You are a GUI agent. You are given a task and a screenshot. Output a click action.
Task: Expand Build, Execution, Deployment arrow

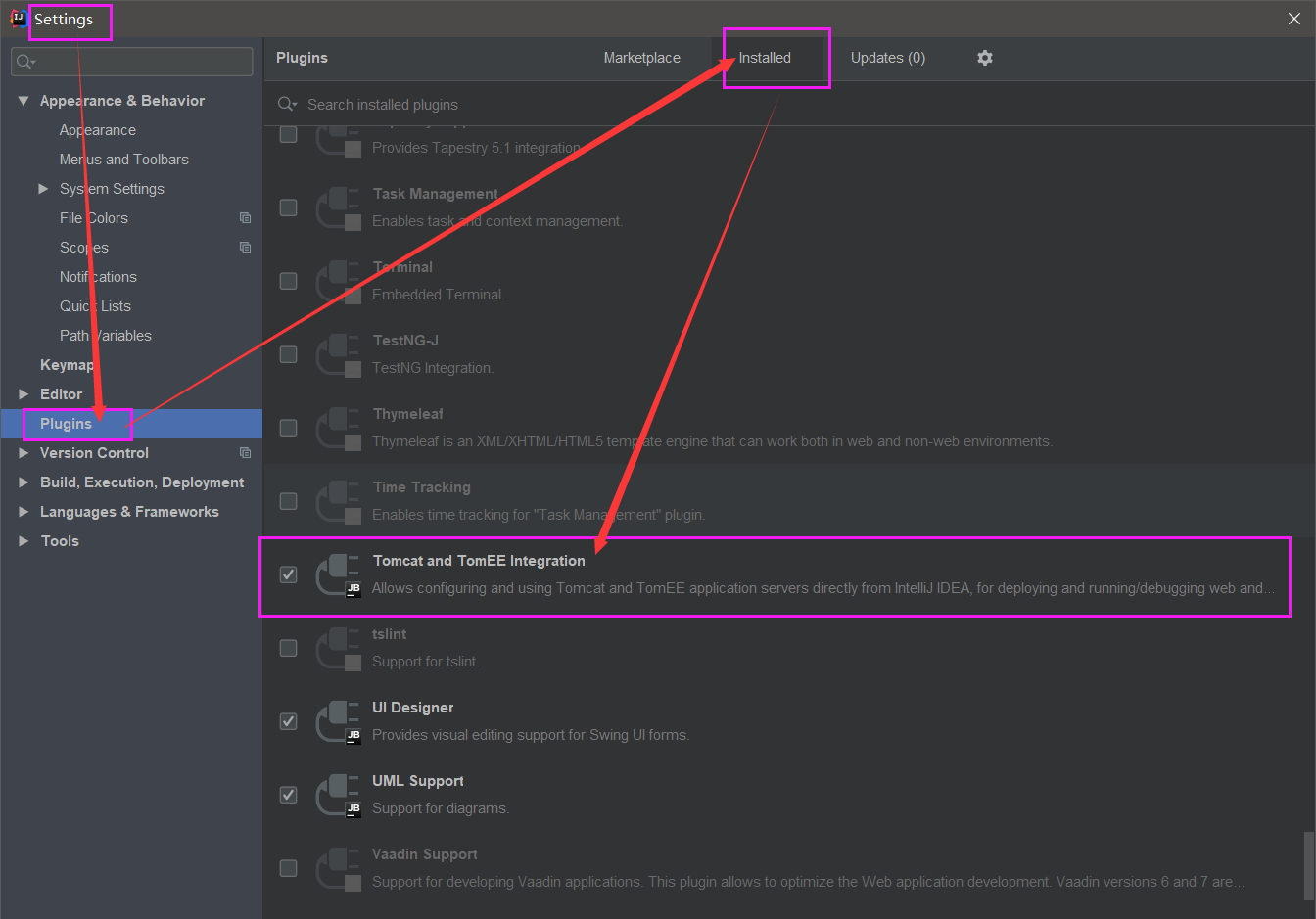23,482
